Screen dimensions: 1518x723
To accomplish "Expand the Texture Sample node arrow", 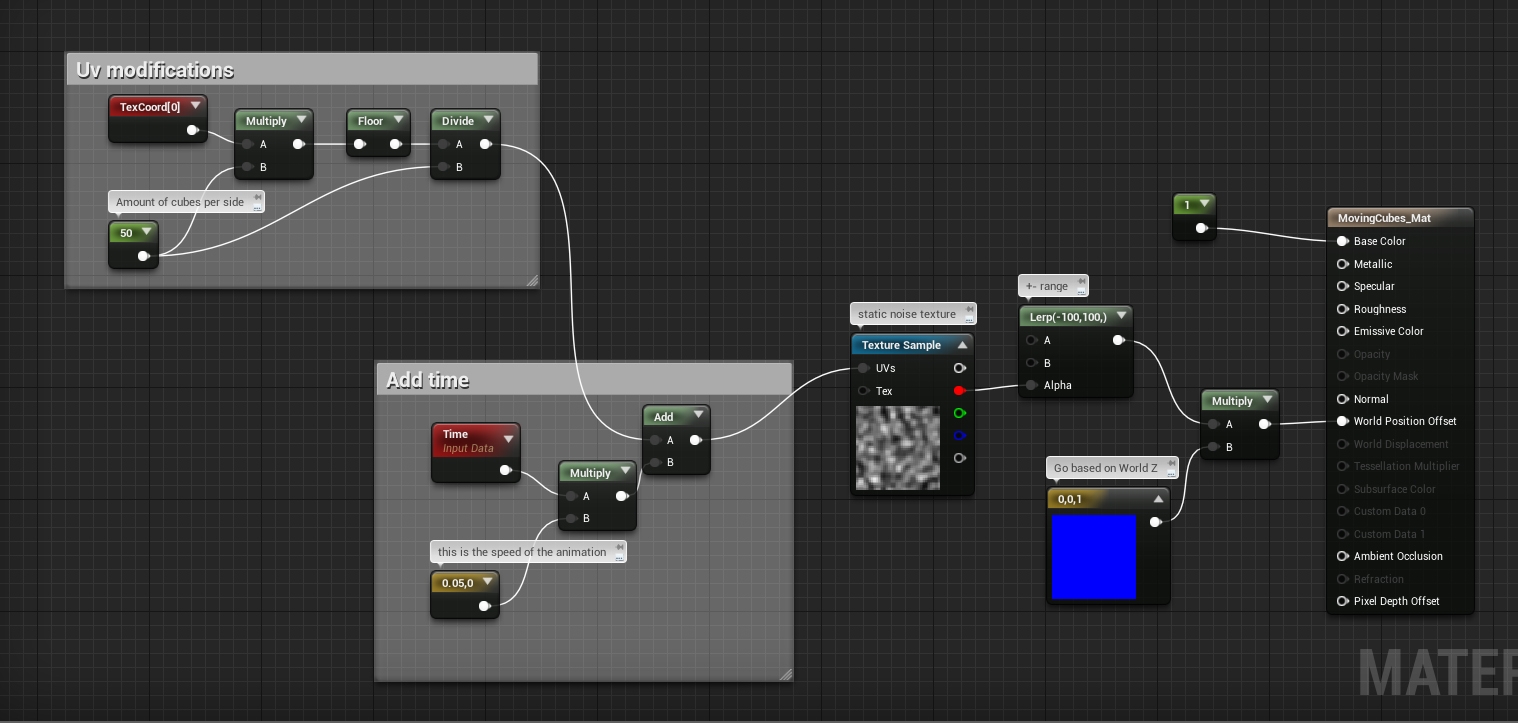I will point(962,345).
